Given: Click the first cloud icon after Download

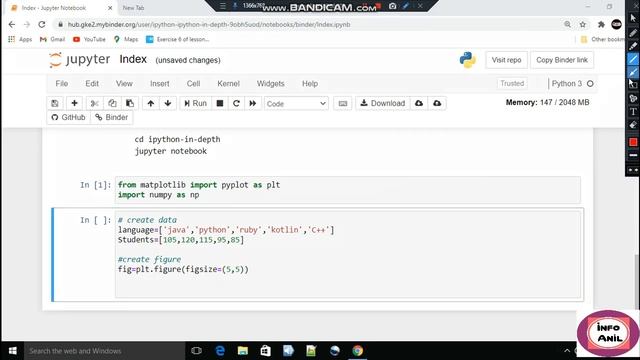Looking at the screenshot, I should pyautogui.click(x=419, y=103).
